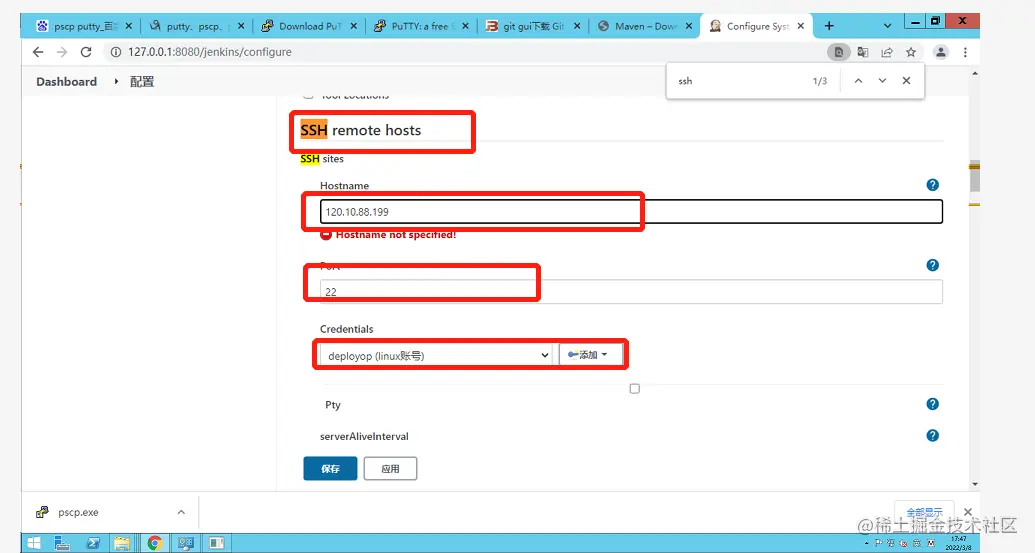Launch Server Manager from taskbar
The width and height of the screenshot is (1035, 553).
pyautogui.click(x=63, y=543)
